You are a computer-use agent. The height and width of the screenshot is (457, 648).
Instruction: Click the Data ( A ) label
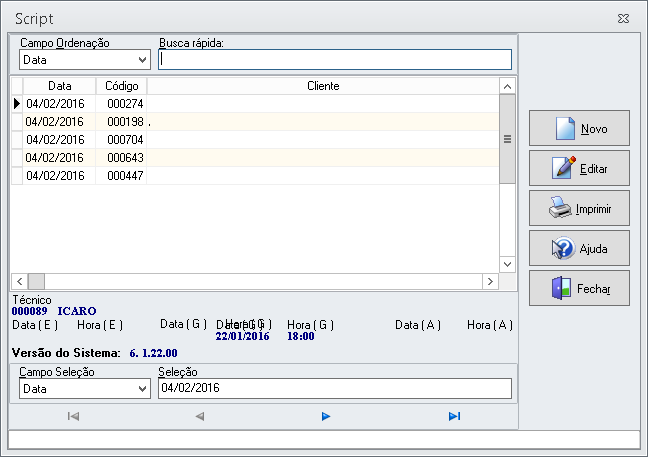pyautogui.click(x=418, y=325)
